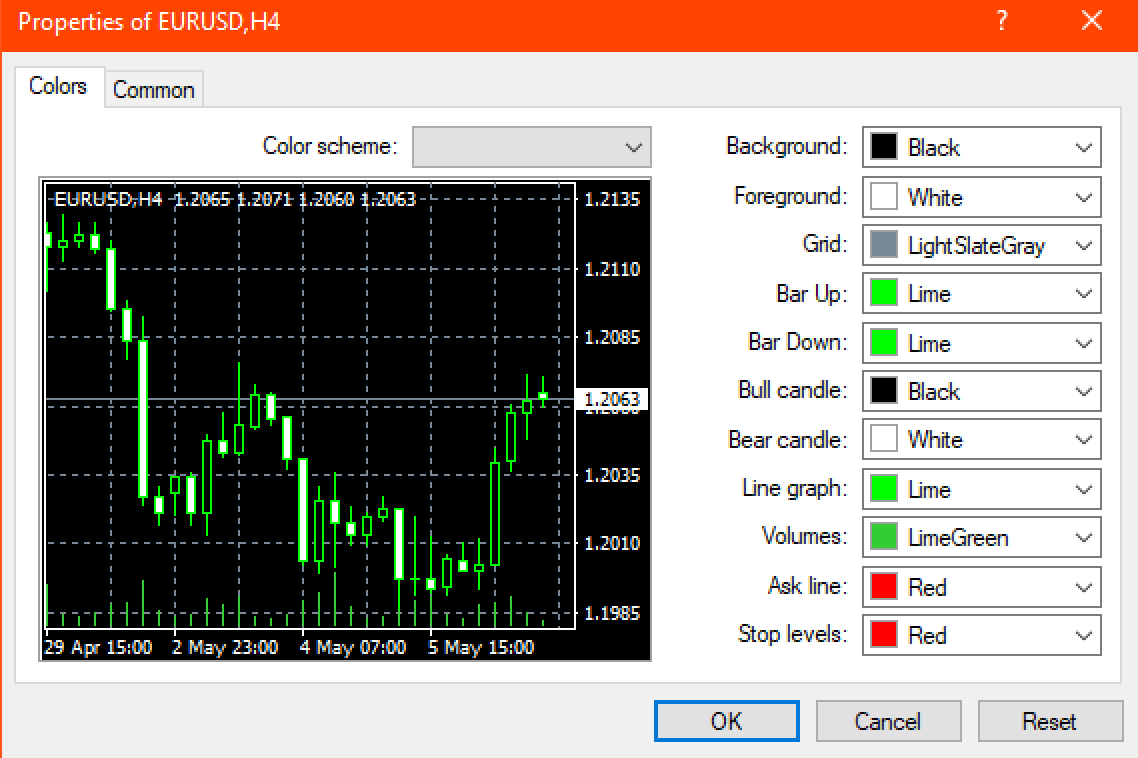
Task: Confirm with the OK button
Action: 726,721
